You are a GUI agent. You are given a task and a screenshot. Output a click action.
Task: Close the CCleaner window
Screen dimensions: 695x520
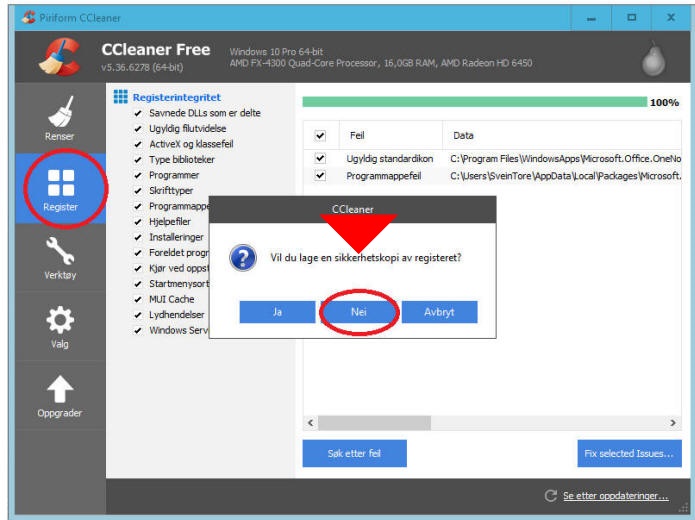point(671,18)
